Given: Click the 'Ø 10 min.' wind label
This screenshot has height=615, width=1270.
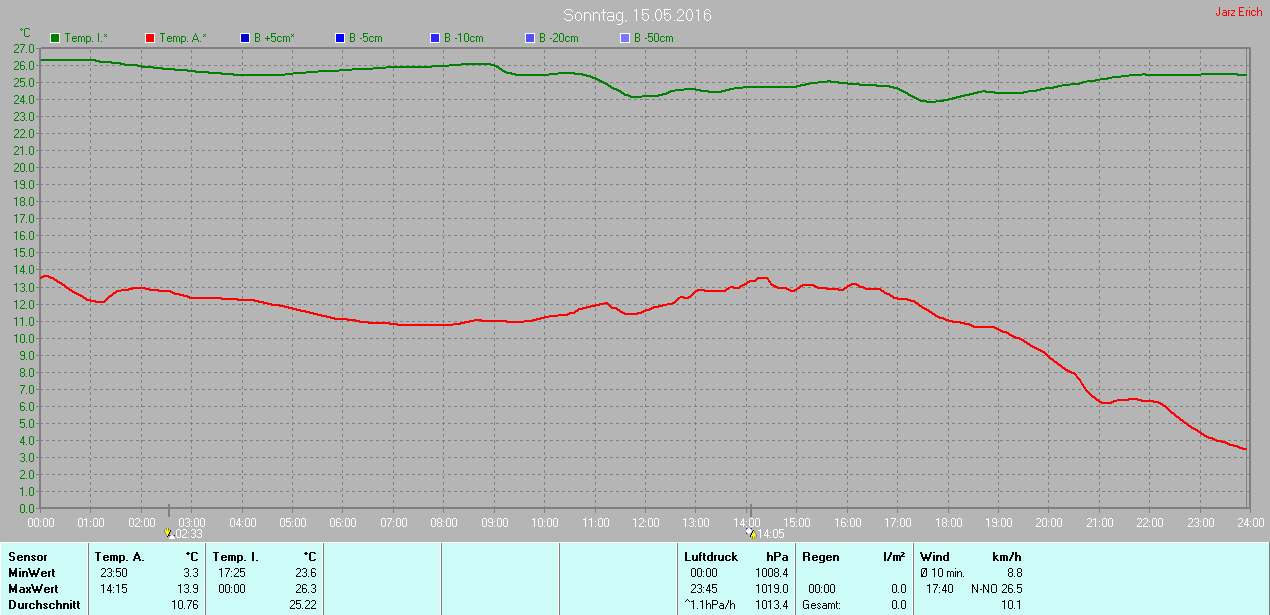Looking at the screenshot, I should [943, 573].
